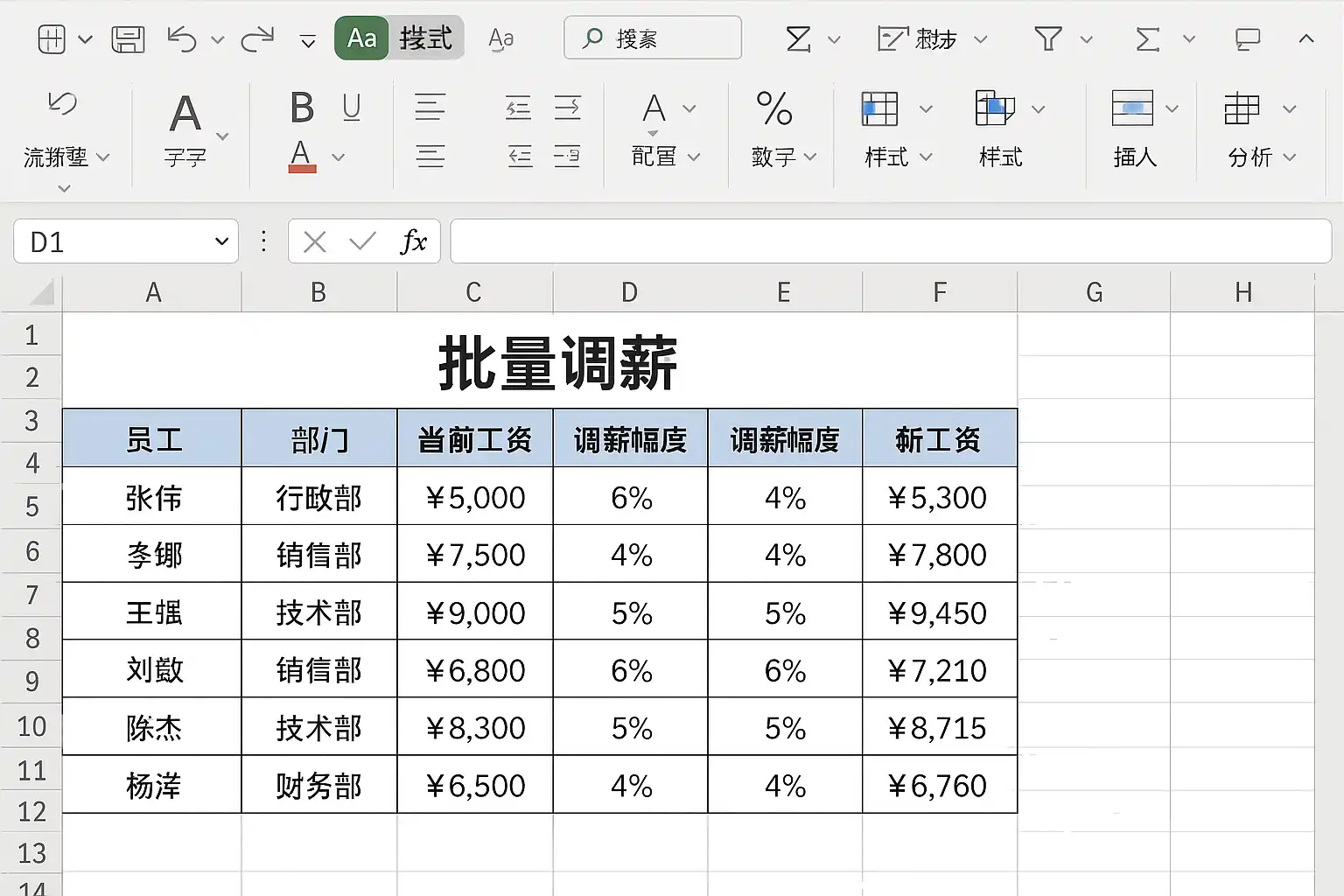Open the customize toolbar dropdown arrow

point(308,40)
